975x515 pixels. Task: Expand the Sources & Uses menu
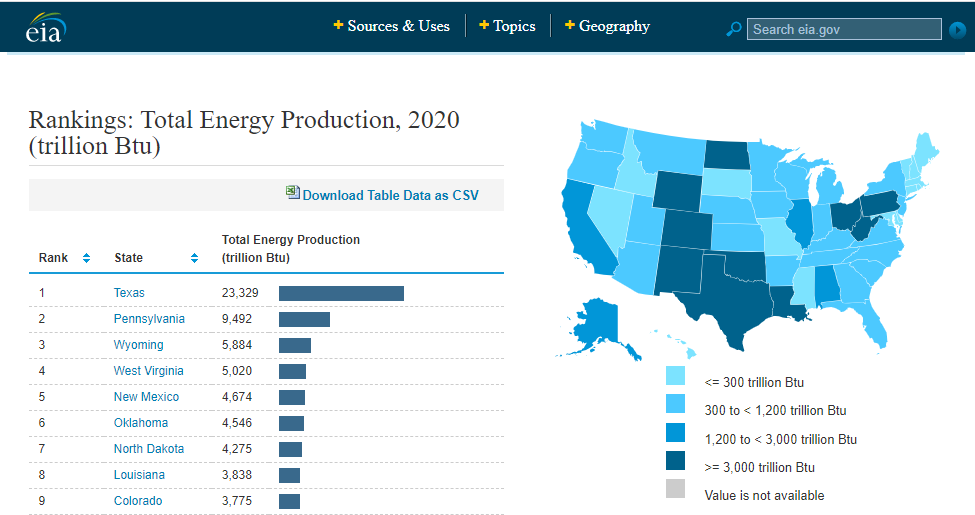click(x=392, y=26)
